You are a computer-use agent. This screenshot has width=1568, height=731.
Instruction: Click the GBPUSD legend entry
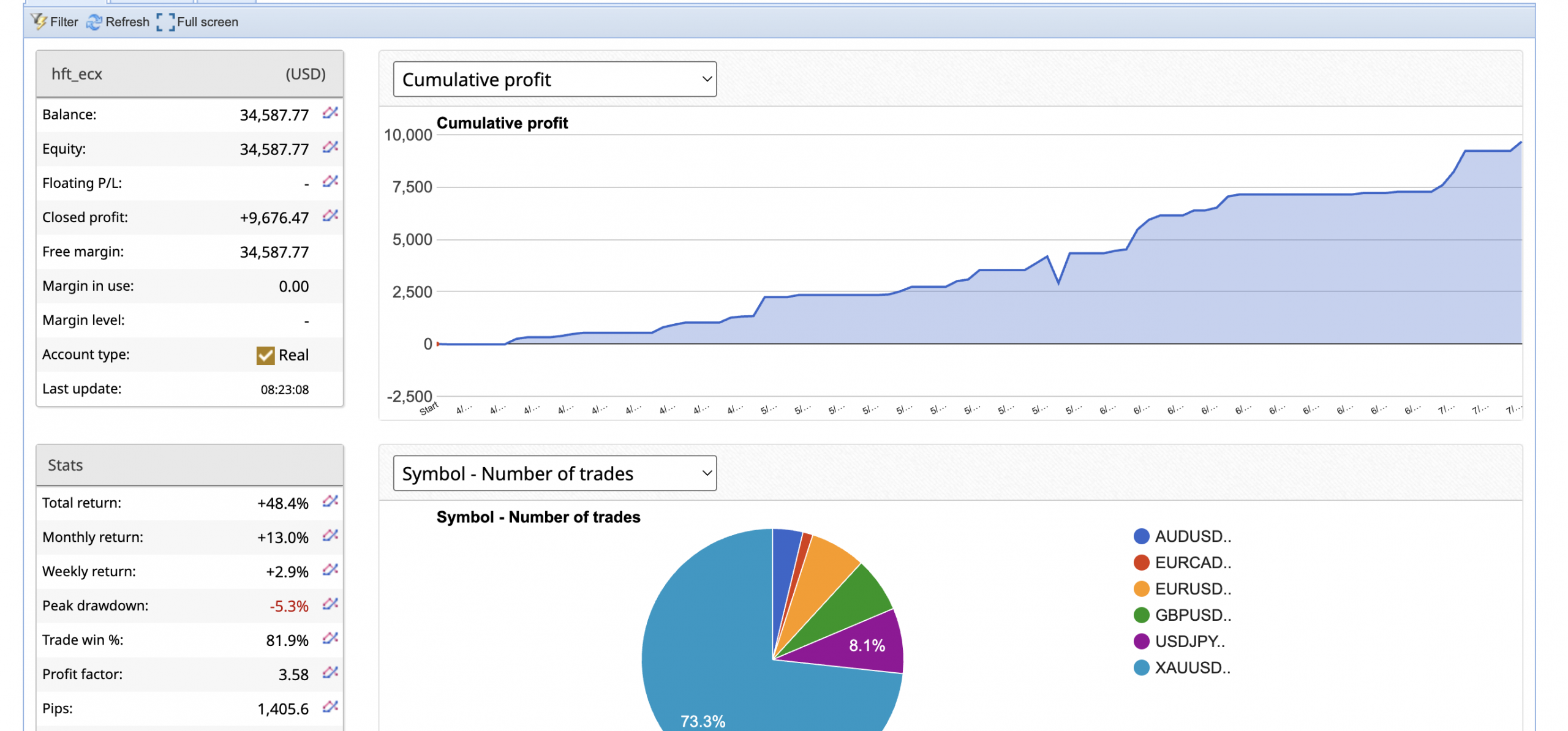[x=1193, y=615]
